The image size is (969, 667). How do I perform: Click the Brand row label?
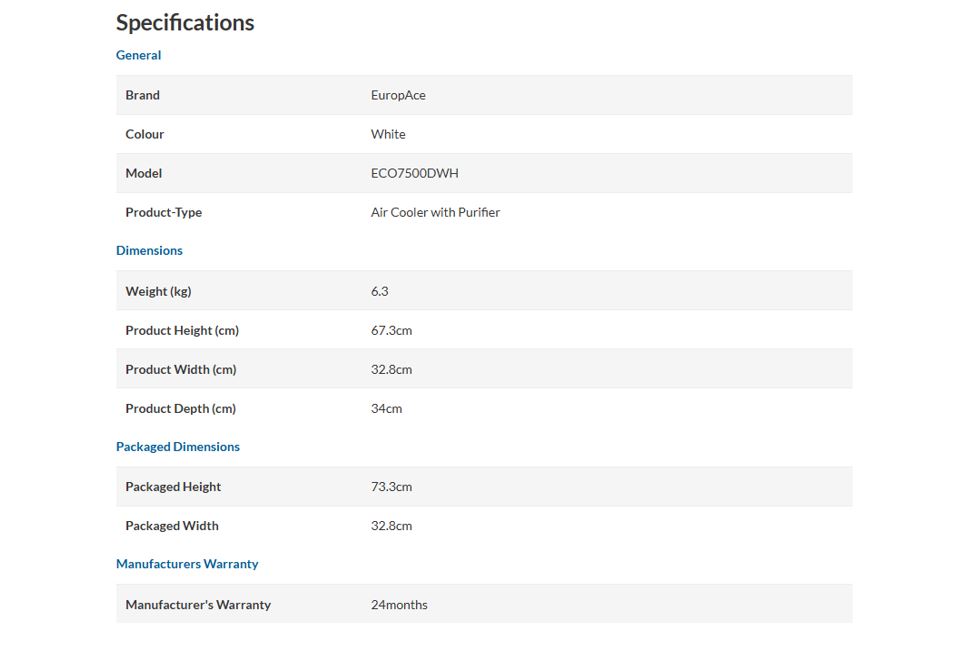(142, 95)
